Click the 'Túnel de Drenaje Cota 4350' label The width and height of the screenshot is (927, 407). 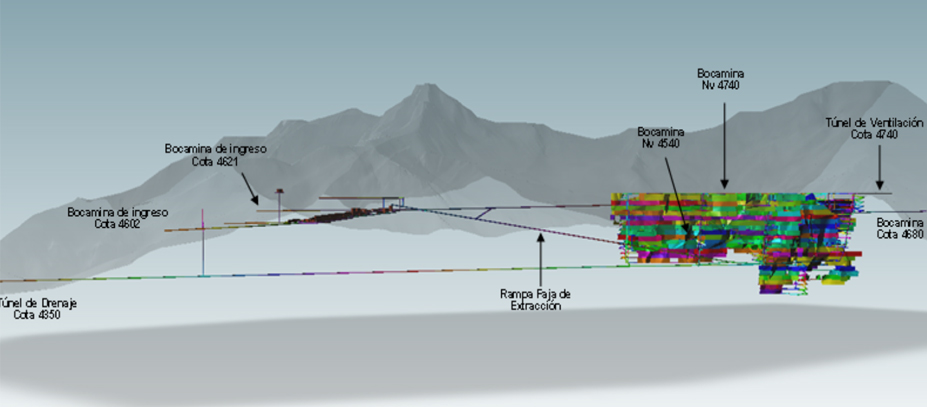coord(38,307)
